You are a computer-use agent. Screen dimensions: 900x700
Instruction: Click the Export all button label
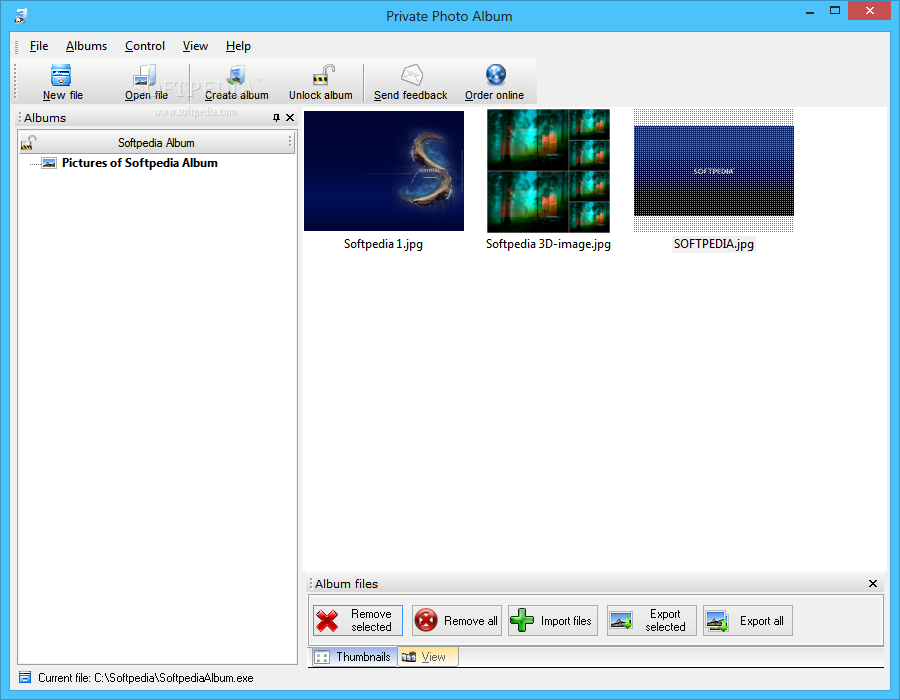(x=762, y=621)
